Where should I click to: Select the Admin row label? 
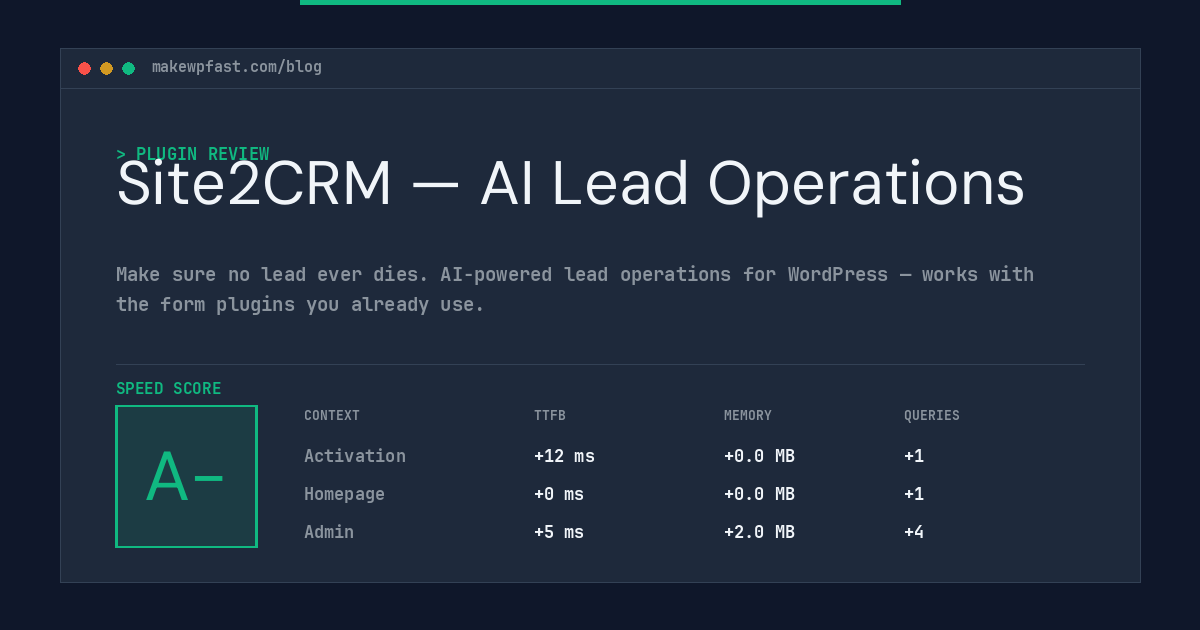click(329, 532)
